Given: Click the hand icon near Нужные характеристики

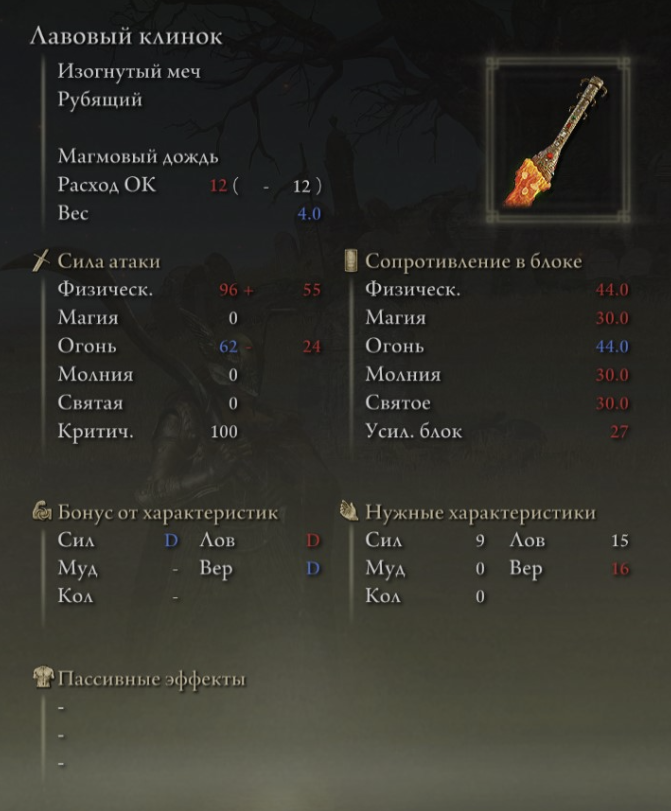Looking at the screenshot, I should [350, 511].
